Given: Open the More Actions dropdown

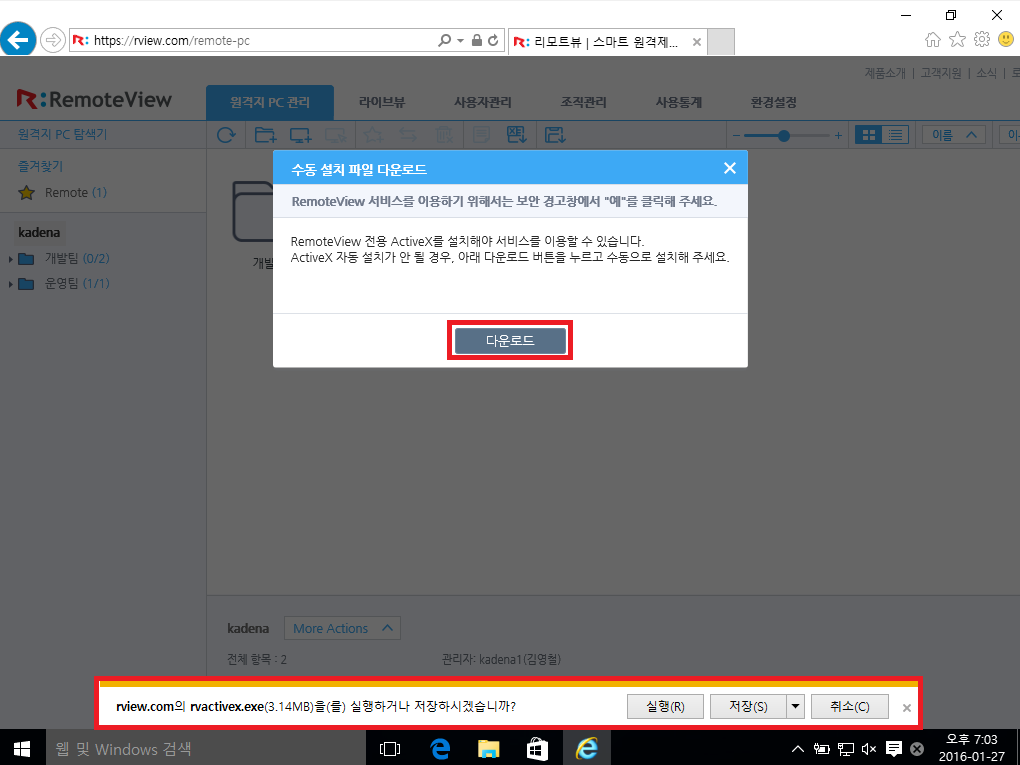Looking at the screenshot, I should (342, 628).
